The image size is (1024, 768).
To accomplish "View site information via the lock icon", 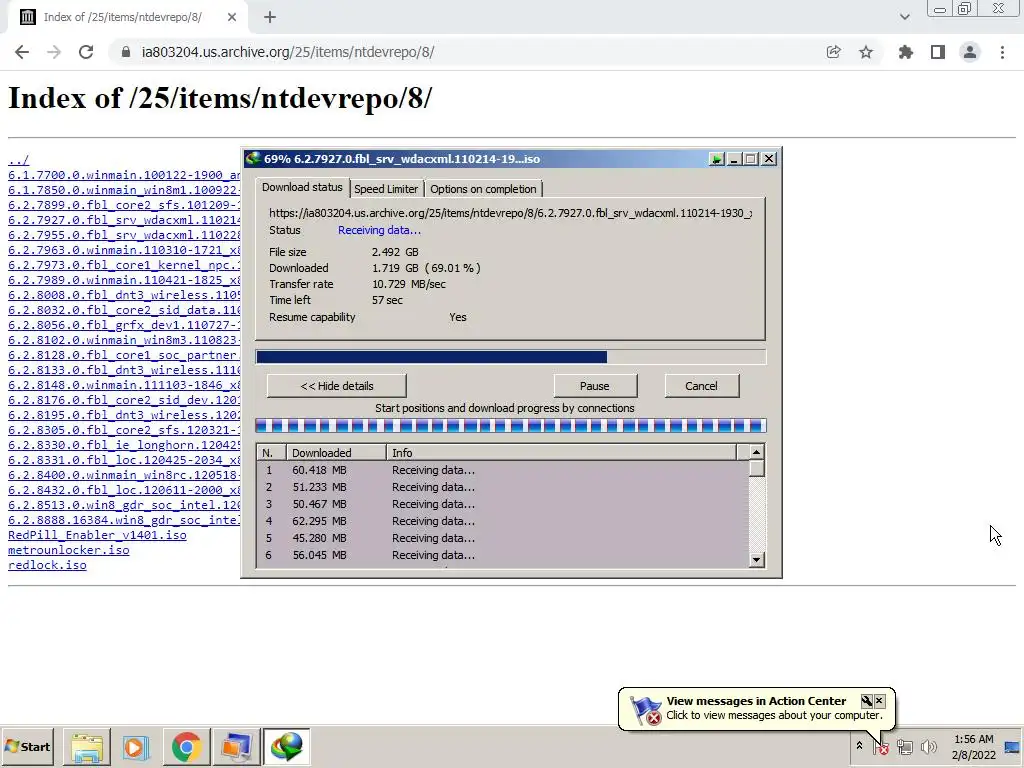I will [x=126, y=52].
